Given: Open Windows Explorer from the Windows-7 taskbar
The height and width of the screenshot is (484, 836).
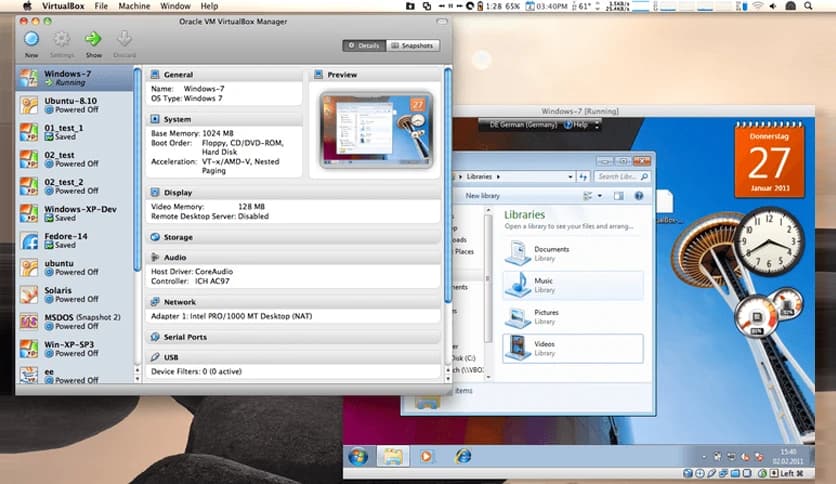Looking at the screenshot, I should click(x=393, y=456).
